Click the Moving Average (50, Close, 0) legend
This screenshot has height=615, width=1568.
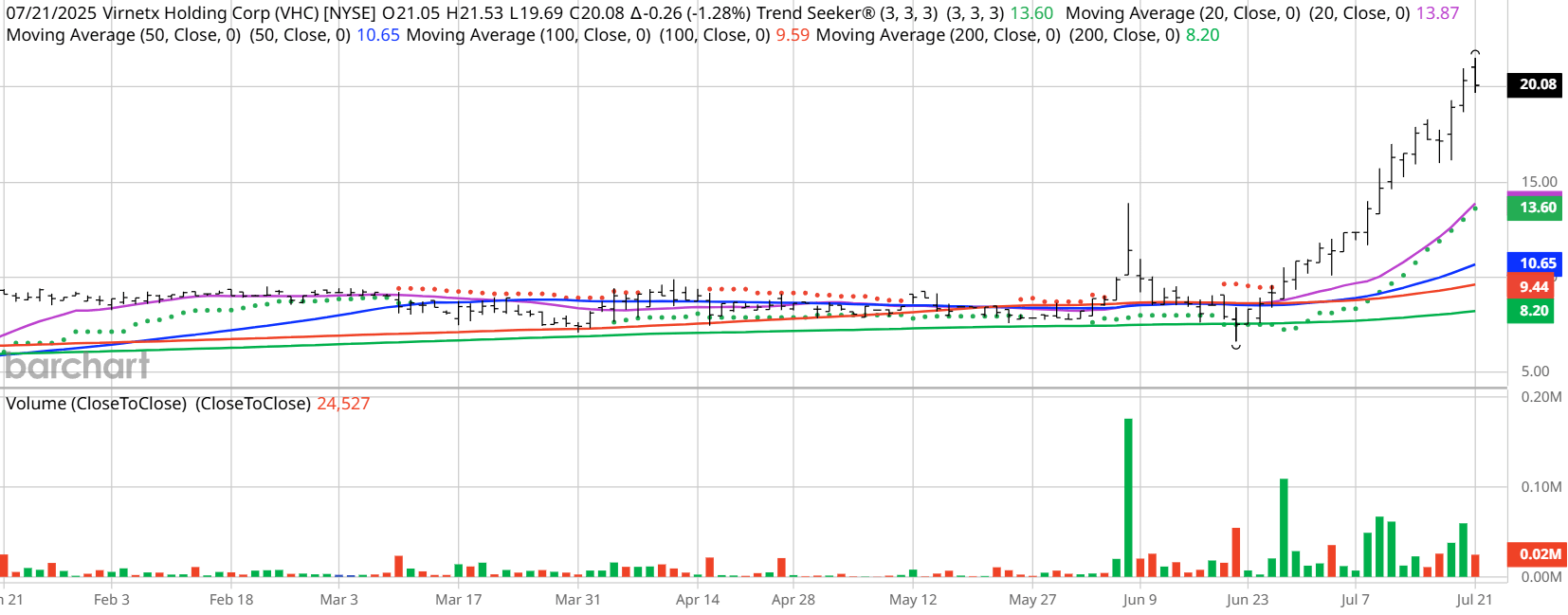(123, 35)
